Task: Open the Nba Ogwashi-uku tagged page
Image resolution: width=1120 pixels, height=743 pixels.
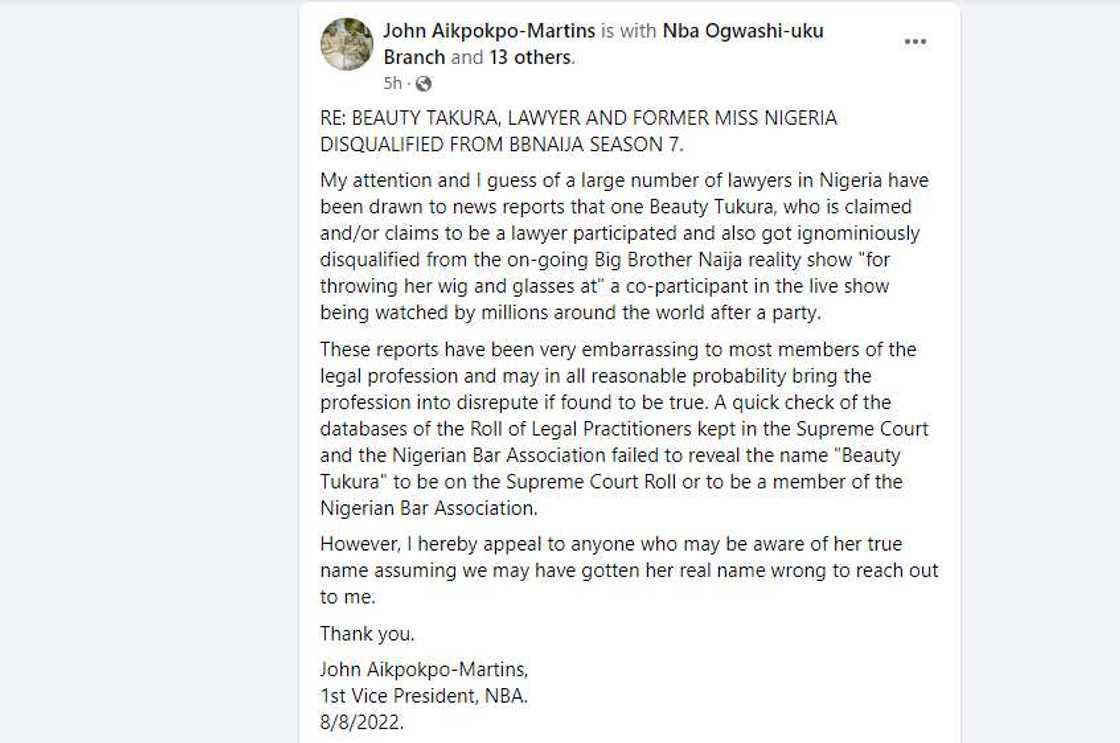Action: 743,31
